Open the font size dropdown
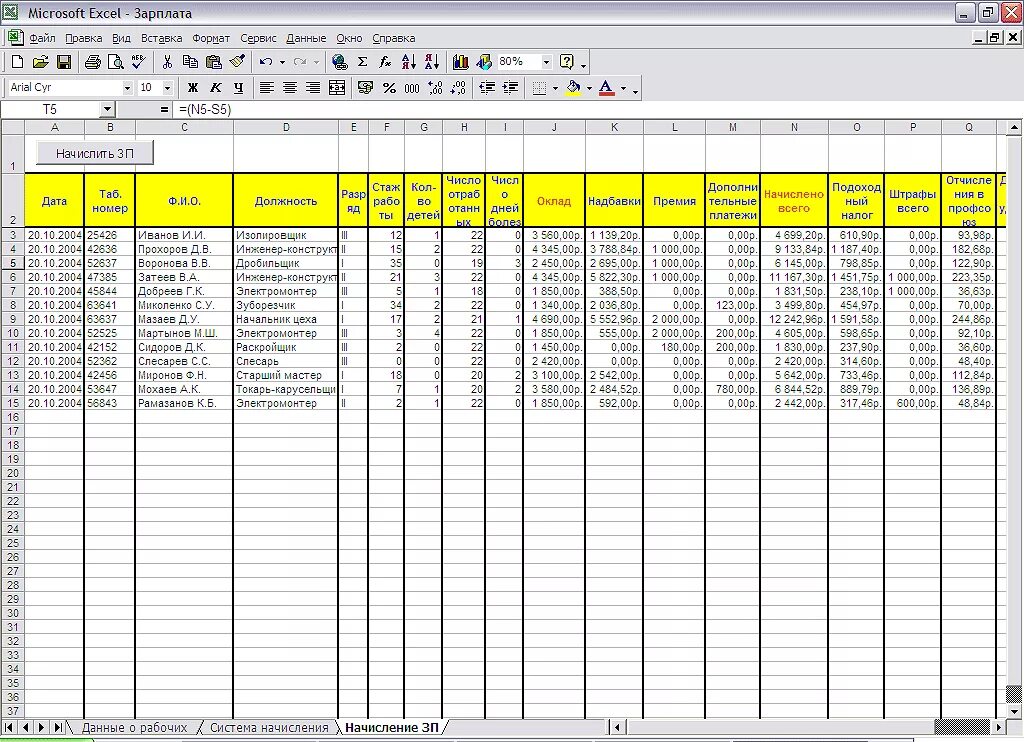 click(167, 88)
